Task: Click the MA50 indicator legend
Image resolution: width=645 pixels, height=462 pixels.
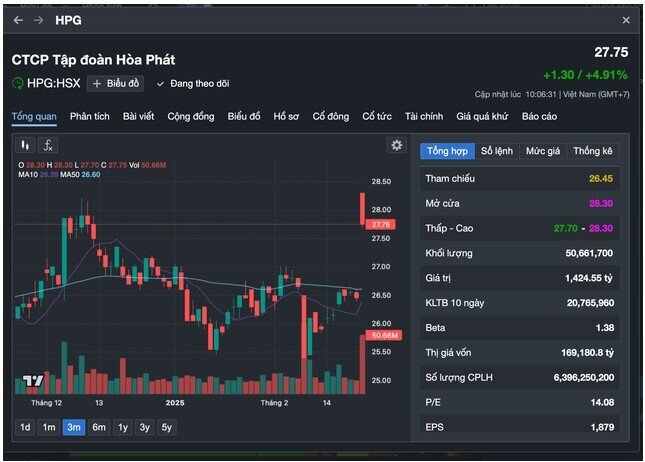Action: point(80,174)
